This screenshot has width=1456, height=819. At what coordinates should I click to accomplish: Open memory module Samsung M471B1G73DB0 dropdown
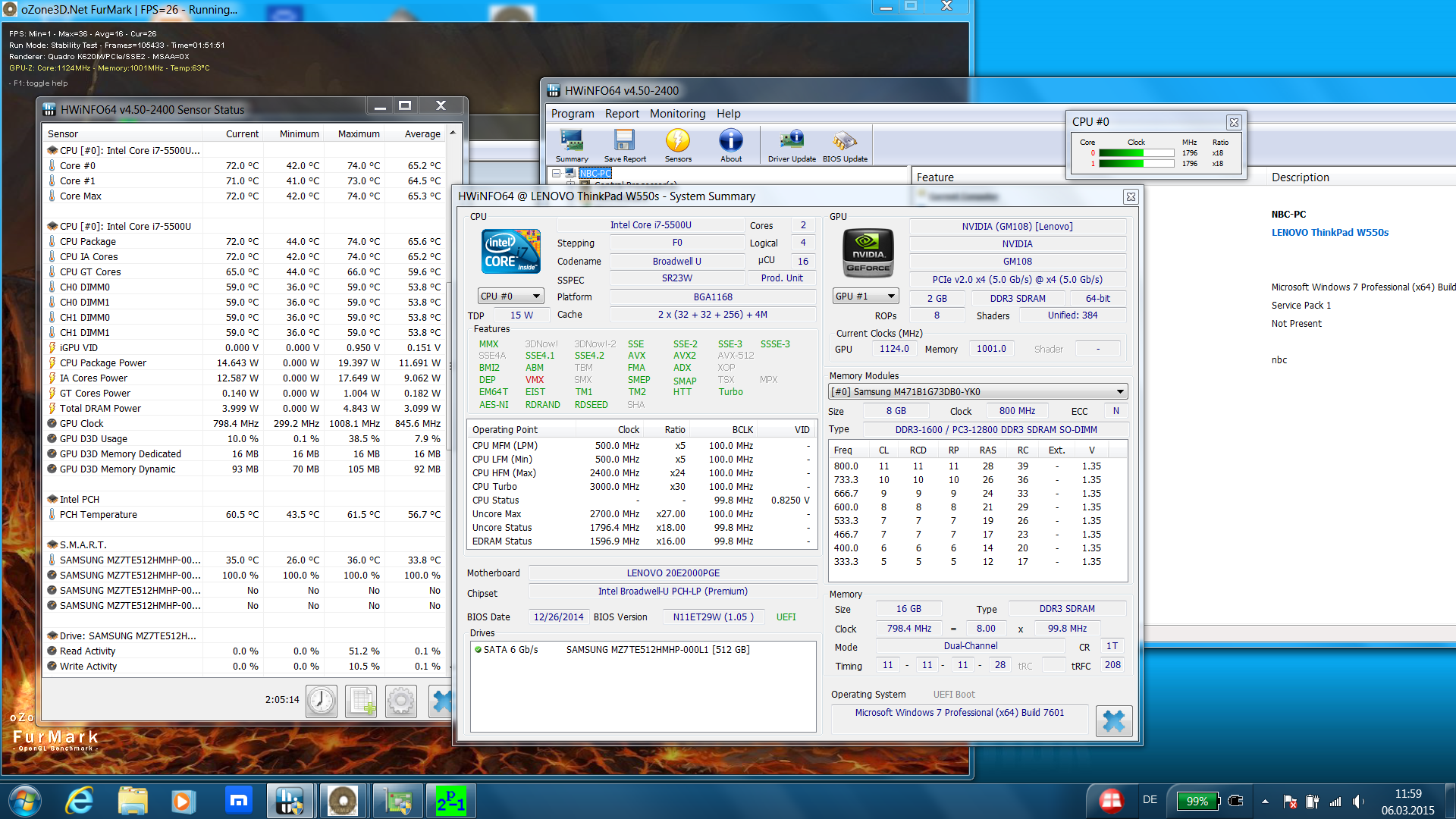click(977, 392)
